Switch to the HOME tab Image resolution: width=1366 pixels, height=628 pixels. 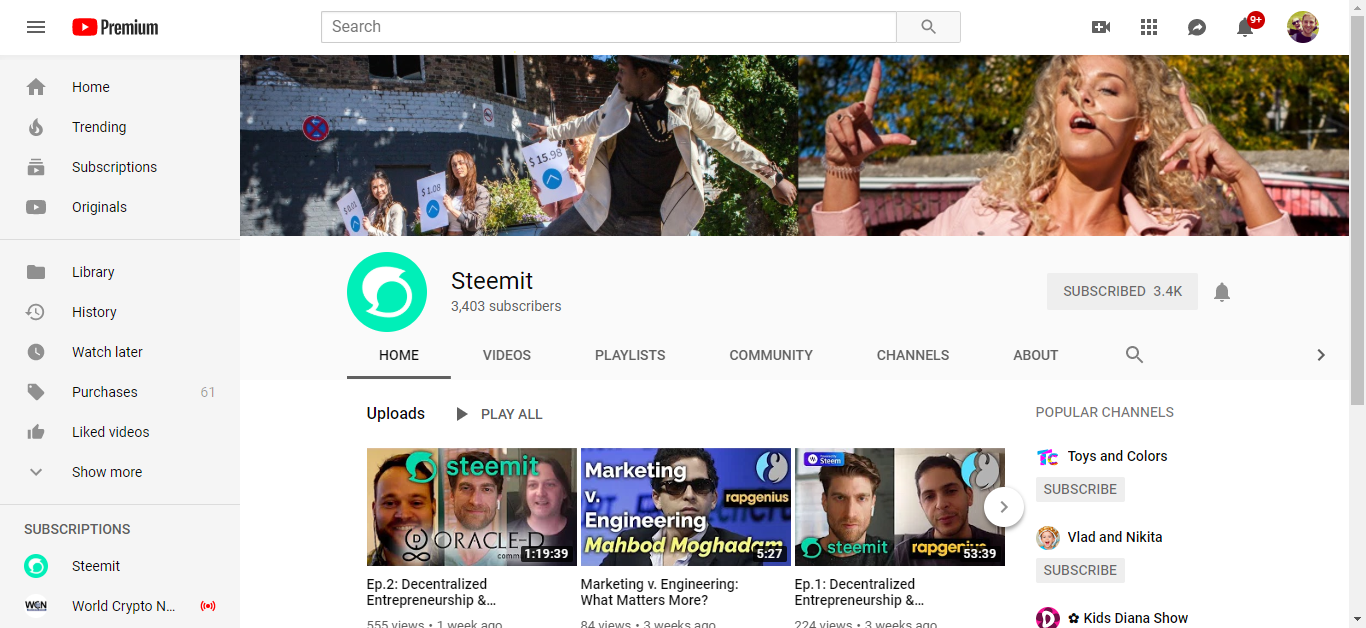click(x=399, y=355)
